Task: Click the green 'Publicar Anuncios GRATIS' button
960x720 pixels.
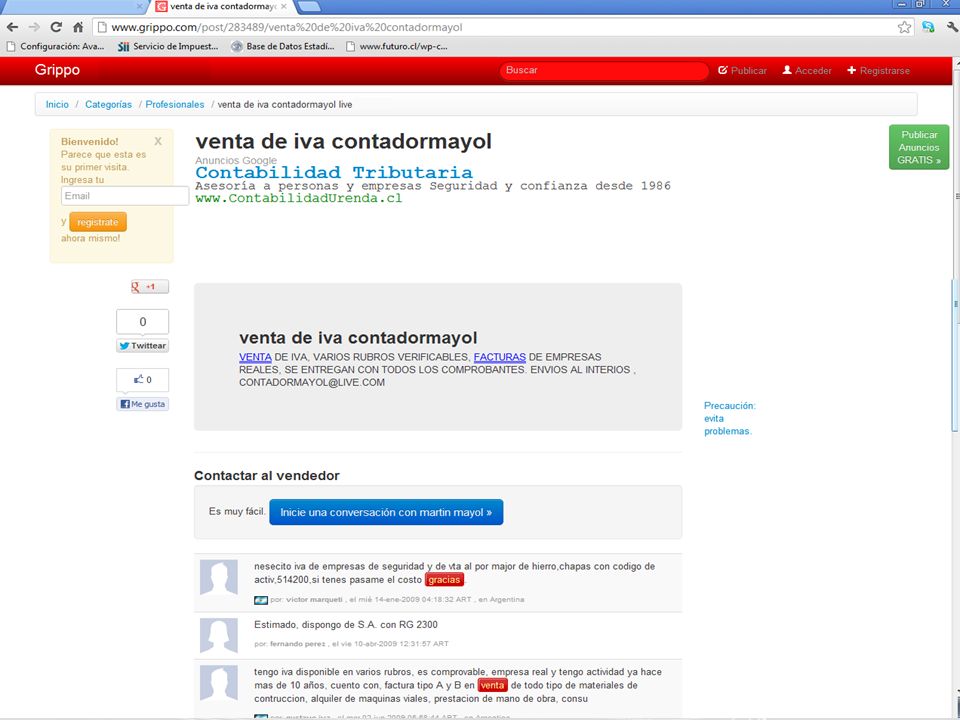Action: [919, 147]
